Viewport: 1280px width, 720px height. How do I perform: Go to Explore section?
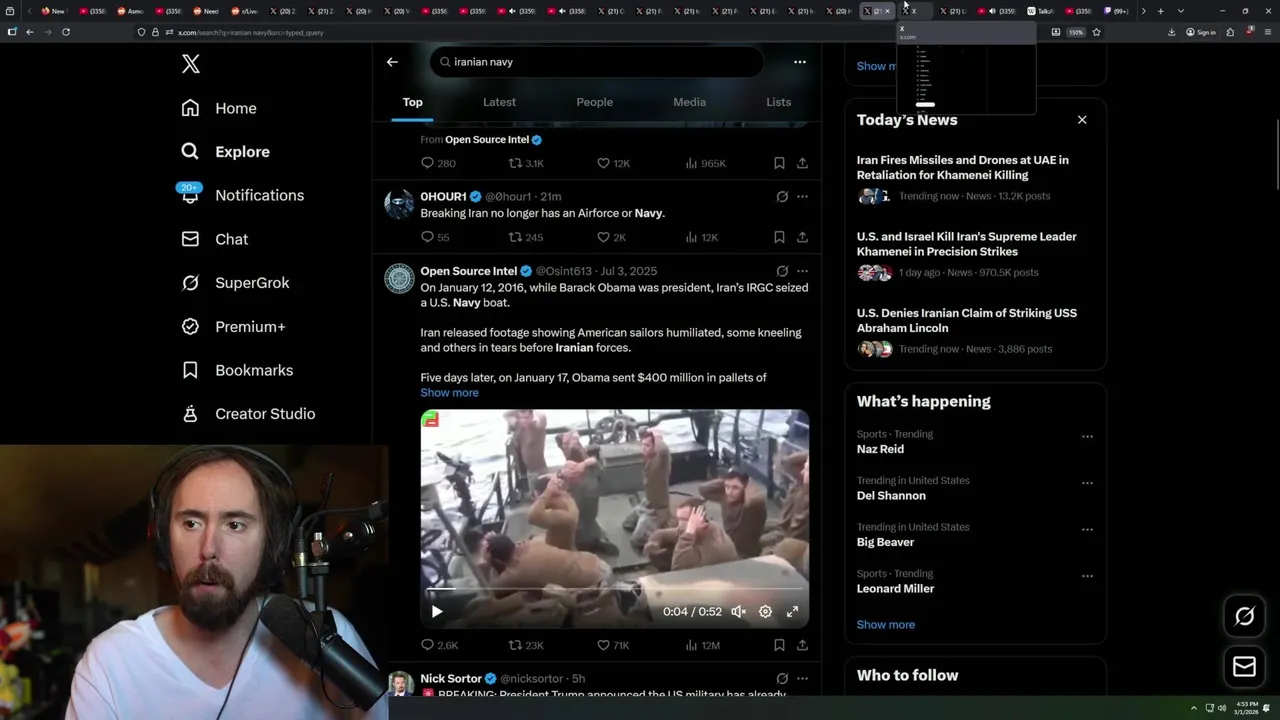pos(225,152)
